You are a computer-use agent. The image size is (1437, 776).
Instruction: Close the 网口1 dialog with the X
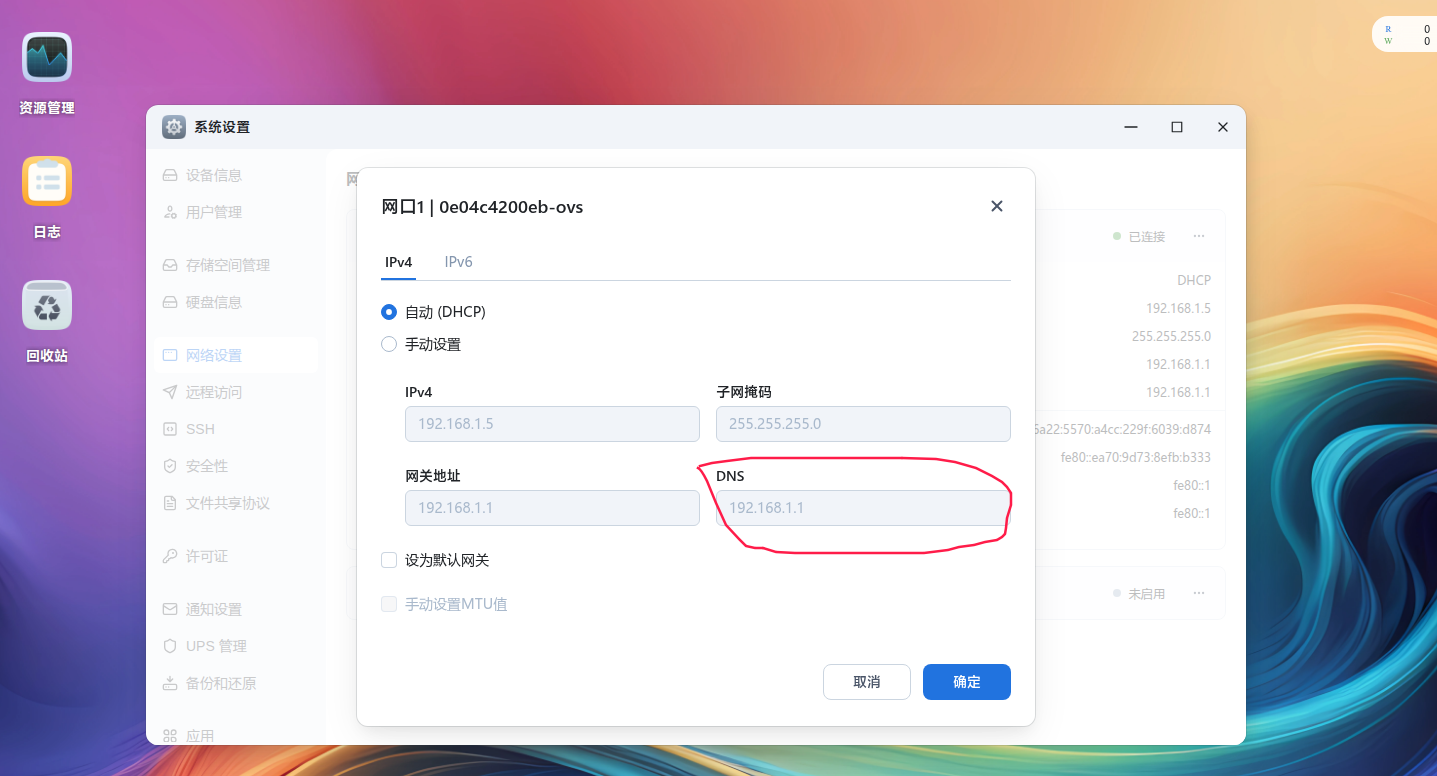[x=996, y=206]
